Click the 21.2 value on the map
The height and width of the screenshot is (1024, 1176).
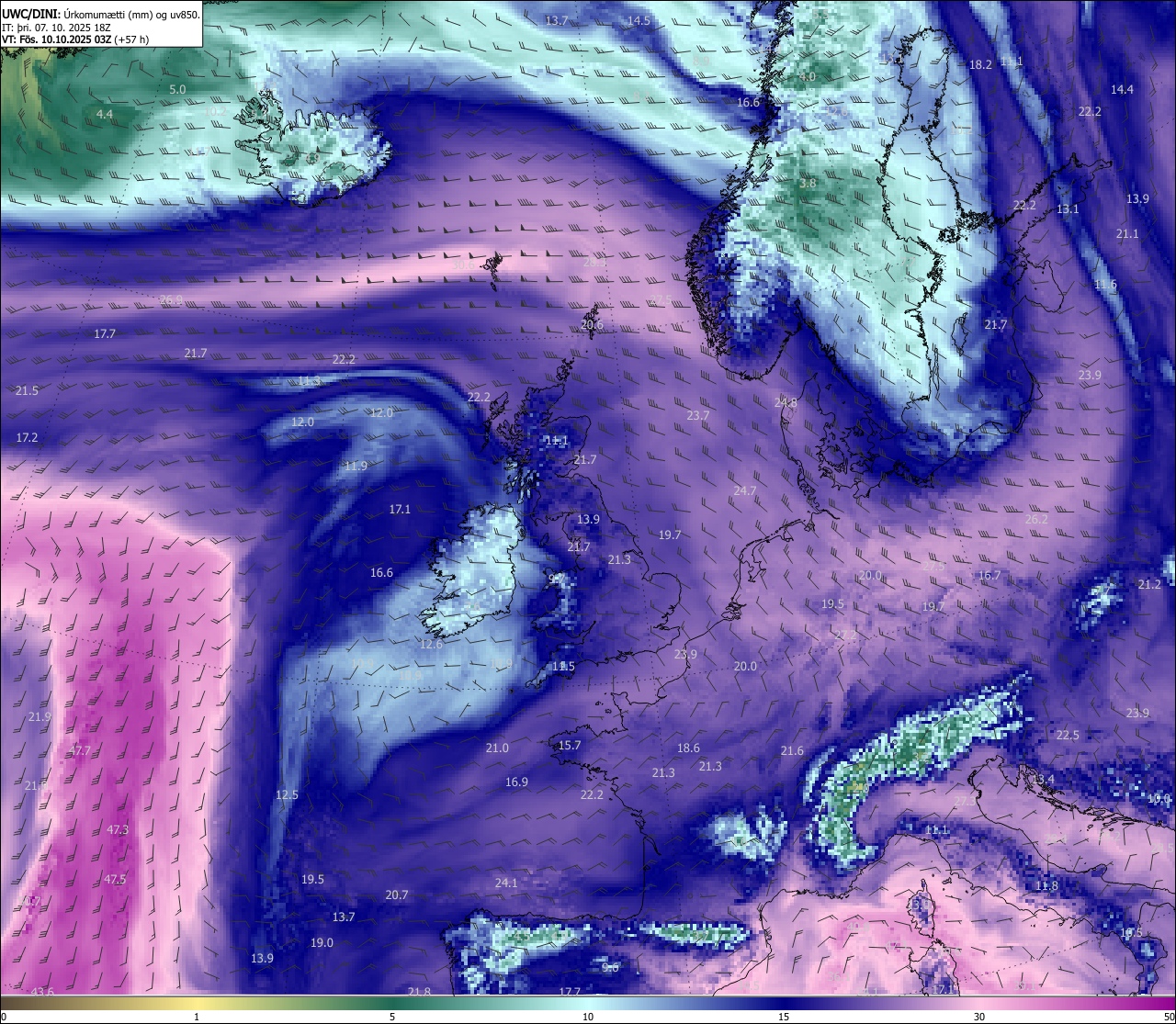click(x=1149, y=584)
